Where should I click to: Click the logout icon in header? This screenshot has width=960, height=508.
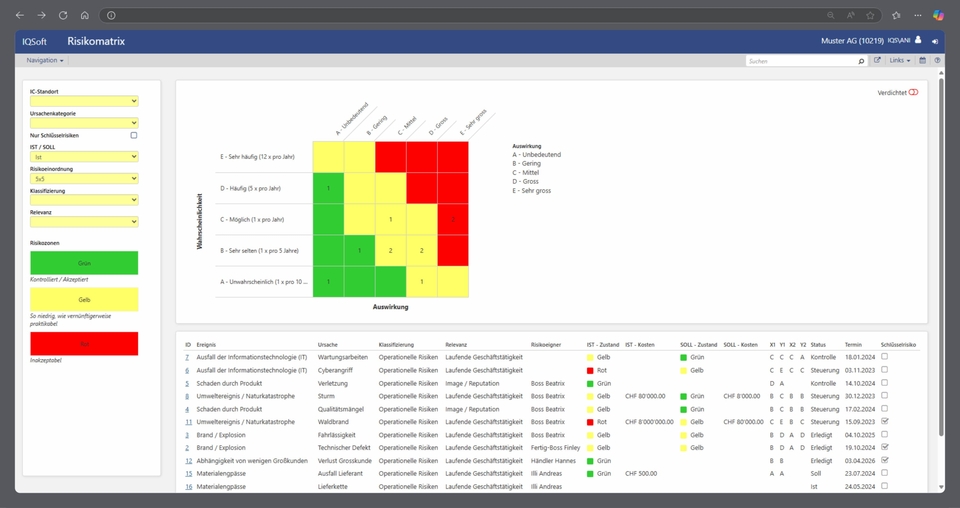935,42
